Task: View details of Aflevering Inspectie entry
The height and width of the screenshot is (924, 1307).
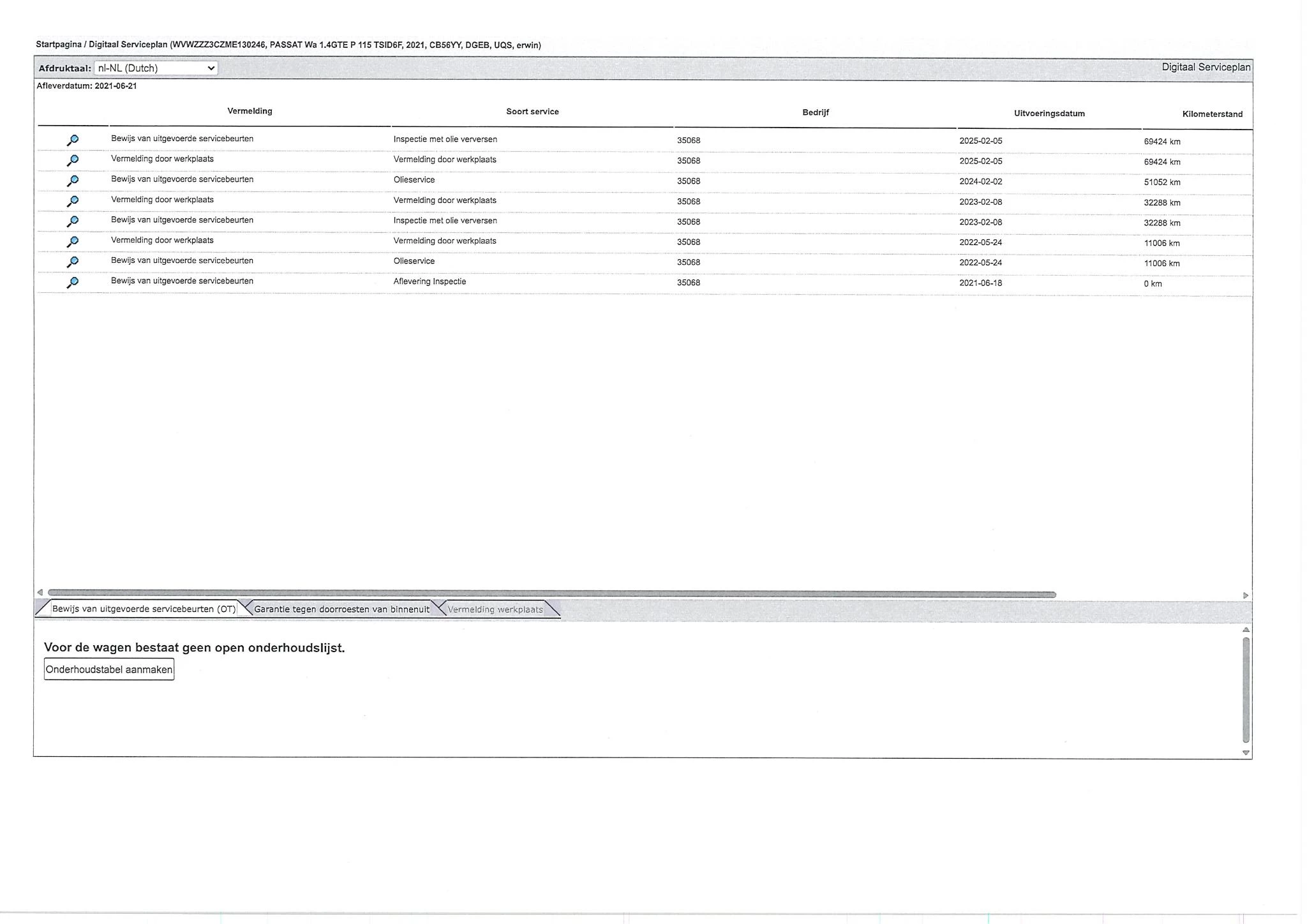Action: tap(73, 282)
